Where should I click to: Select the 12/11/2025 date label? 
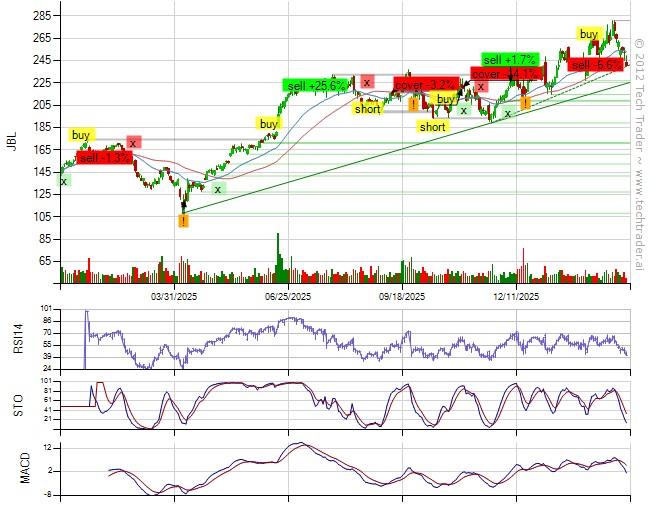click(516, 297)
